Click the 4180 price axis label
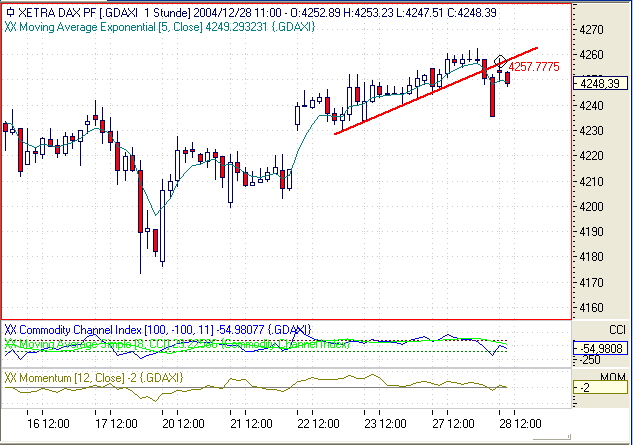The image size is (633, 445). [591, 257]
